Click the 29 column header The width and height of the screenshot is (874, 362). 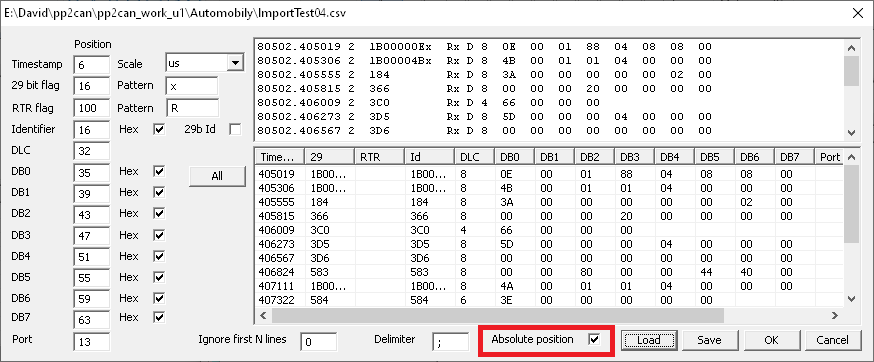tap(330, 157)
